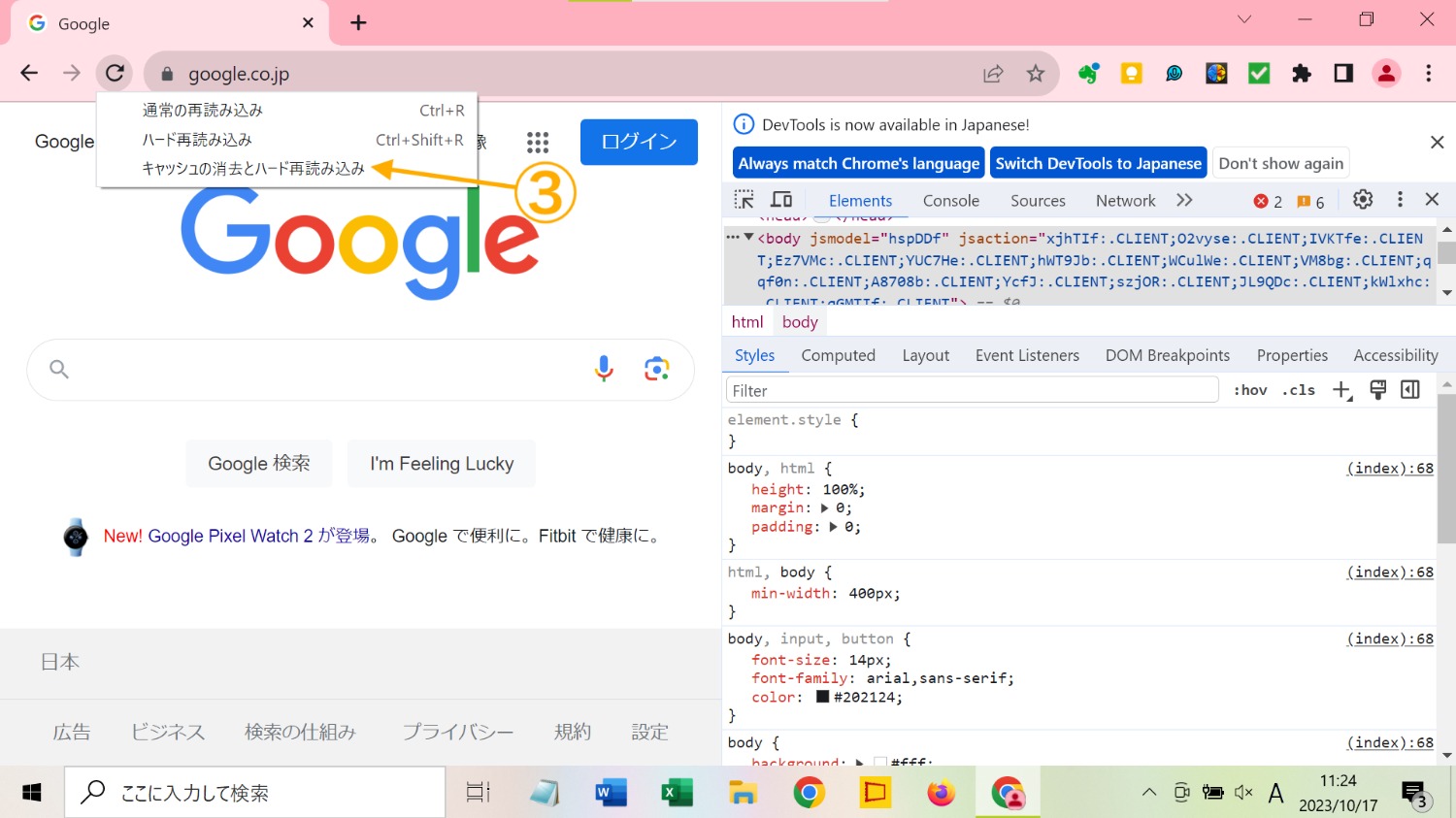The image size is (1456, 818).
Task: Toggle computed styles sidebar icon
Action: [x=1410, y=389]
